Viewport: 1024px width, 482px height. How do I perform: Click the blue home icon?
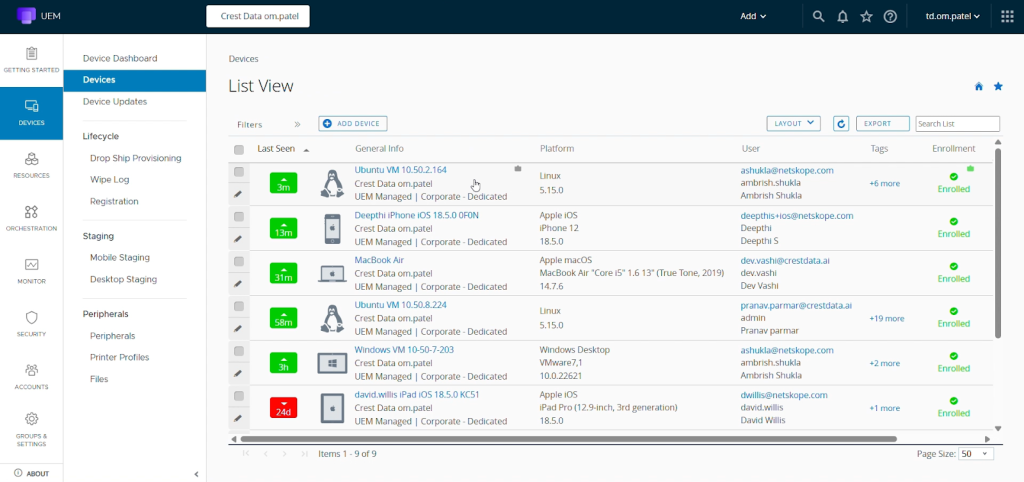tap(978, 86)
